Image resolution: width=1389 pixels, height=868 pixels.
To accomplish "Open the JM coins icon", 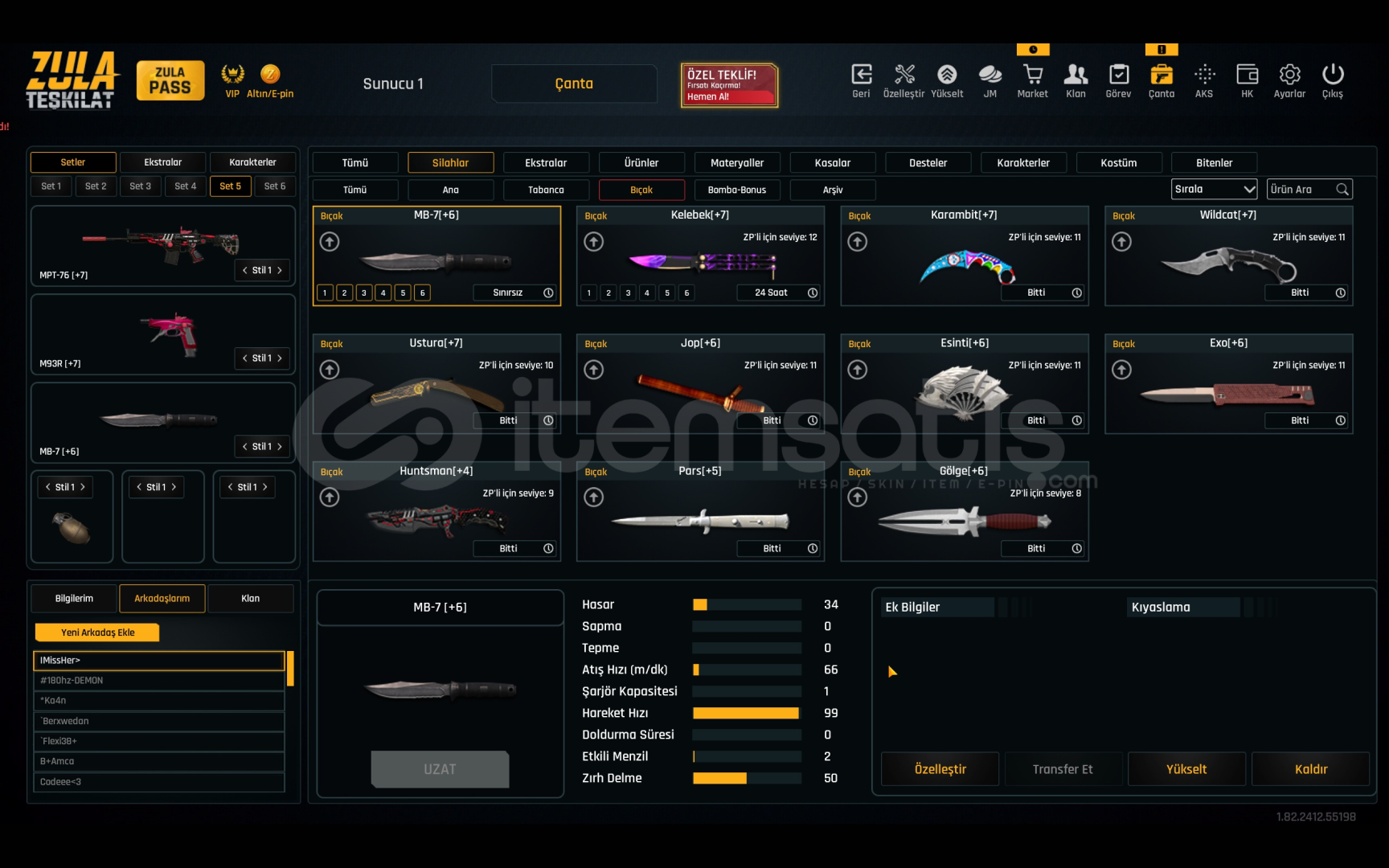I will [x=990, y=75].
